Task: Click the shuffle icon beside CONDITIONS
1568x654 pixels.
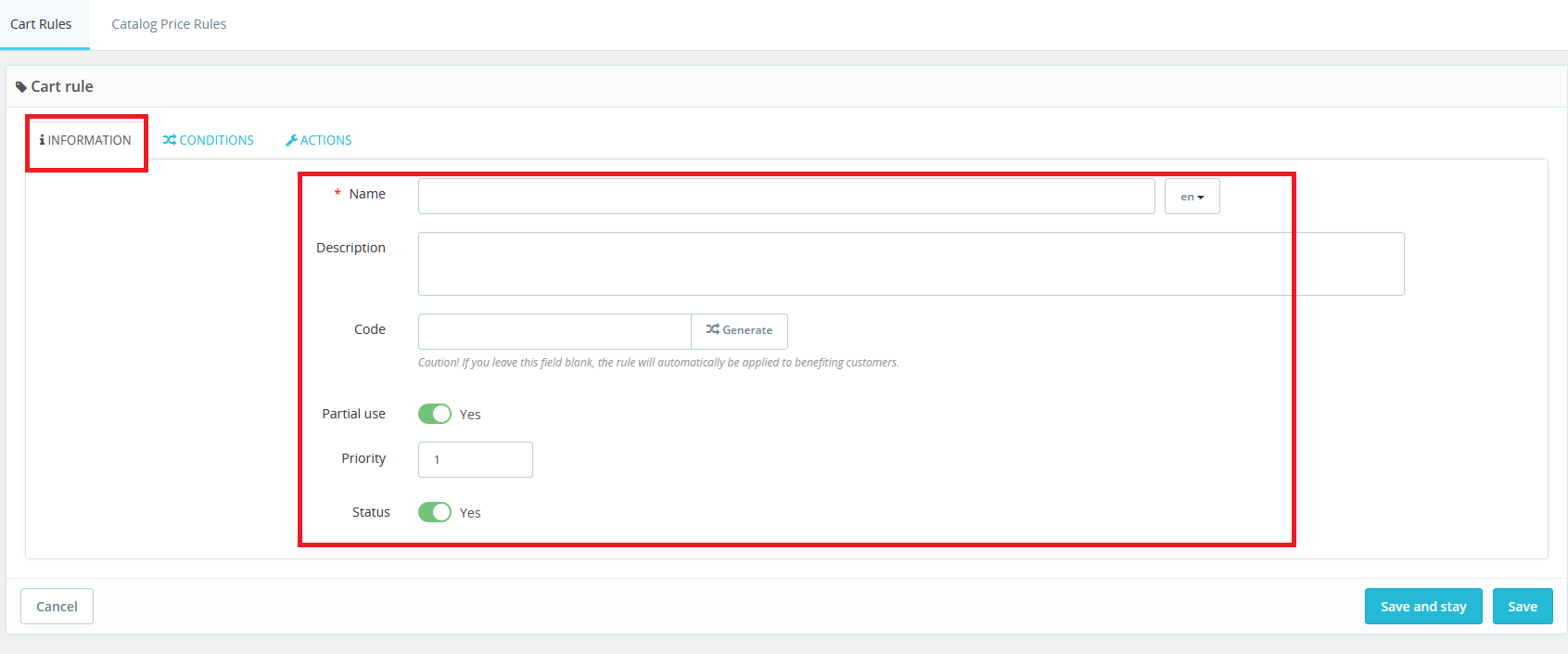Action: coord(169,140)
